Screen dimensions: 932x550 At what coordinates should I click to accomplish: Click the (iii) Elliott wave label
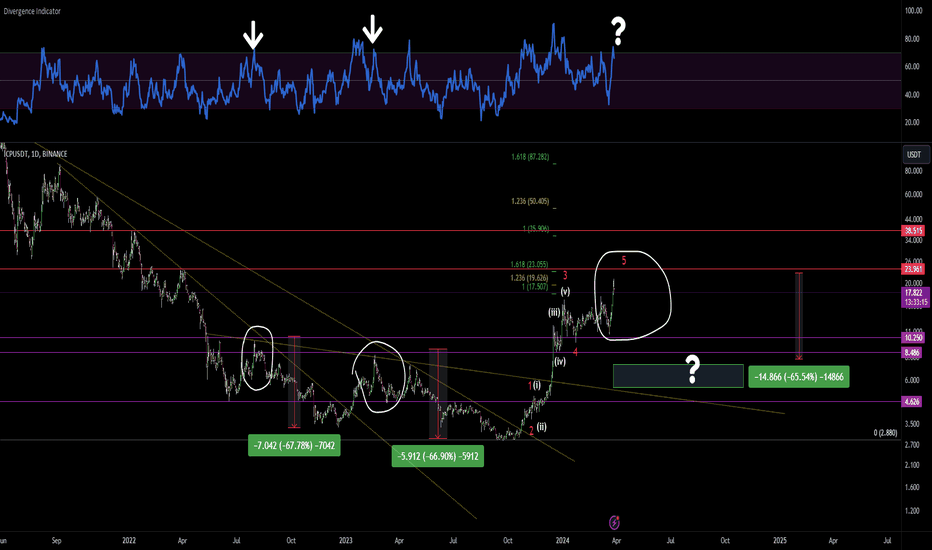pyautogui.click(x=554, y=313)
